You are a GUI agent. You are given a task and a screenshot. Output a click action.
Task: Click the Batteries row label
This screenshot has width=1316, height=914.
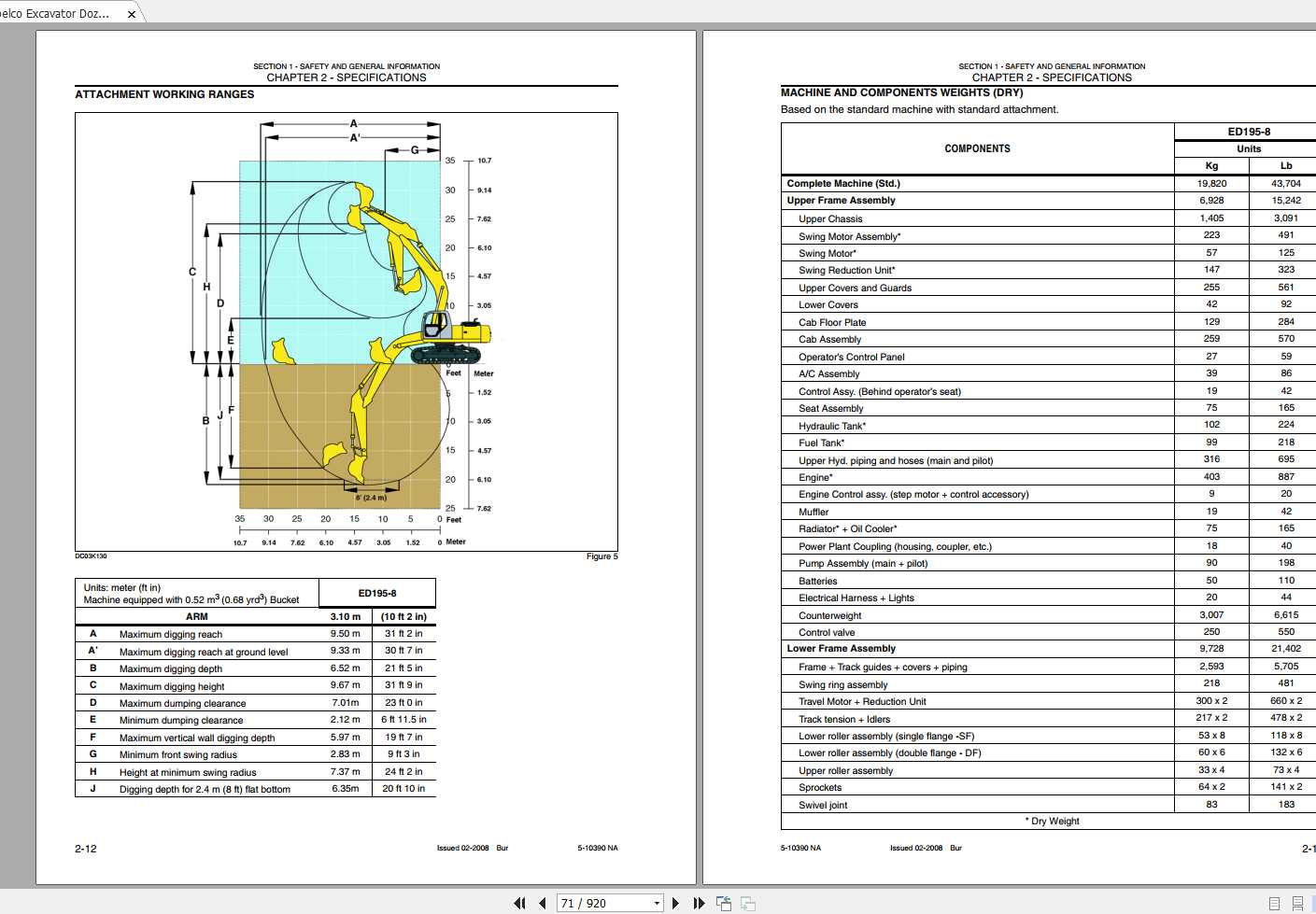click(817, 581)
